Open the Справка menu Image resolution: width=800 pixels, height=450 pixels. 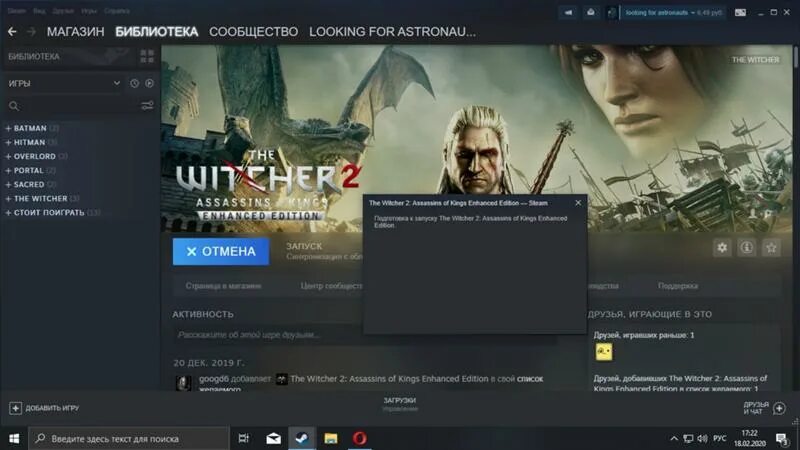click(116, 11)
